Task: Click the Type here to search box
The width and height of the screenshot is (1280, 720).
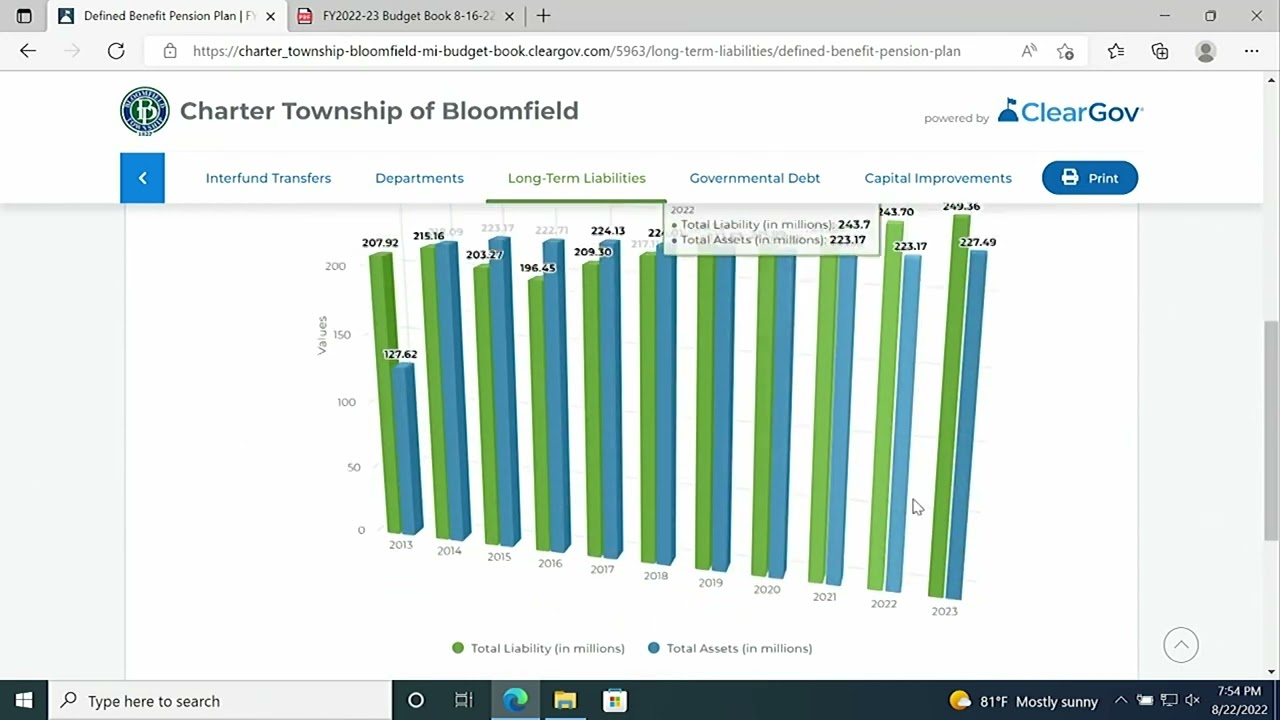Action: tap(220, 701)
